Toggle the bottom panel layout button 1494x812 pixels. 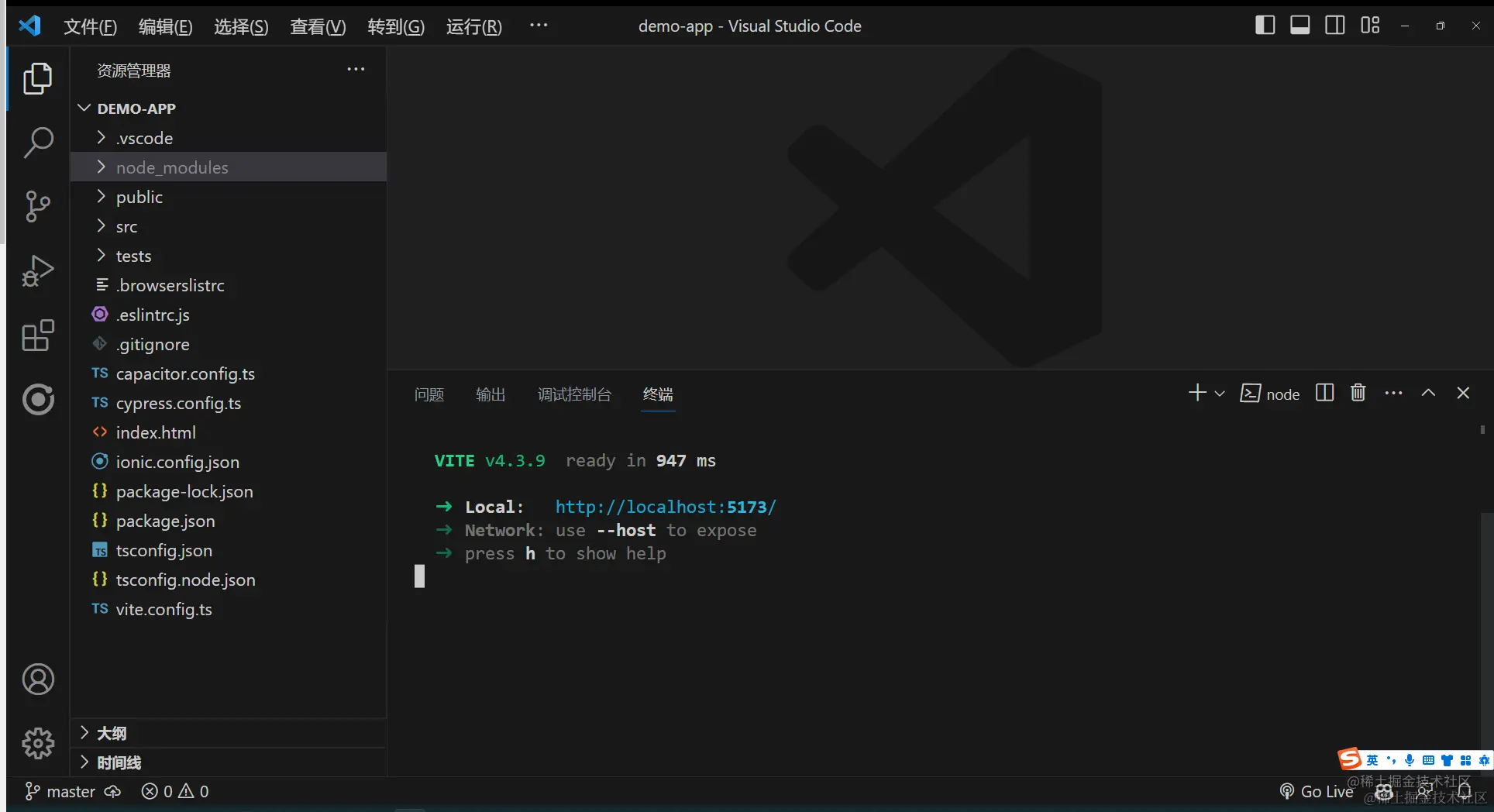(x=1300, y=26)
